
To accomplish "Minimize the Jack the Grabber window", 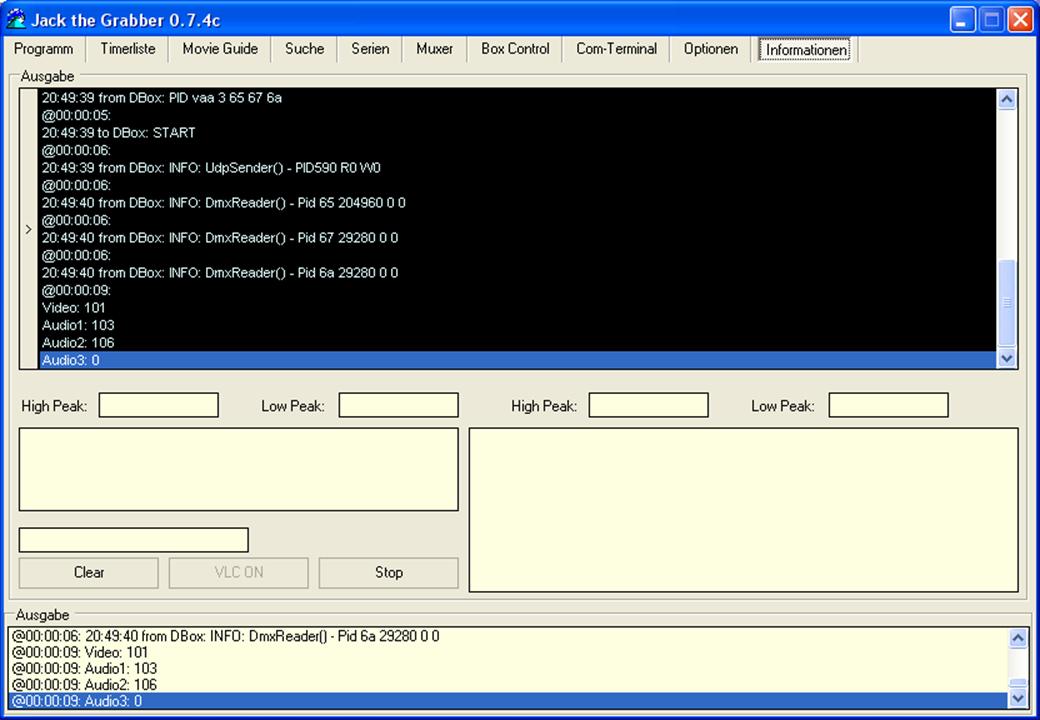I will 962,20.
